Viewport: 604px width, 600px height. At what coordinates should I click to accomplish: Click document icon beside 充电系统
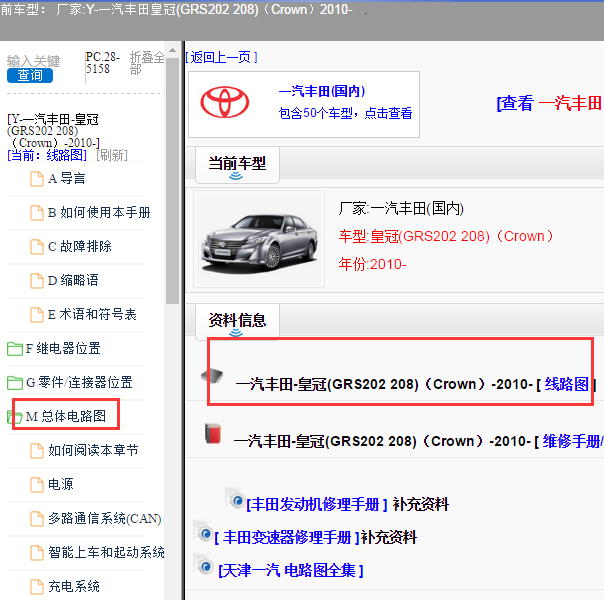coord(37,586)
